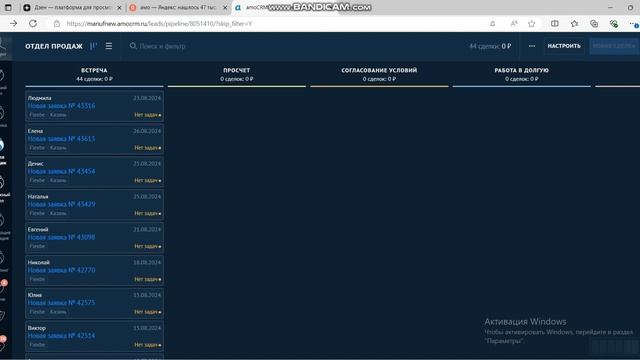Click date 21.08.2024 on Евгений's card
Image resolution: width=640 pixels, height=360 pixels.
point(147,229)
